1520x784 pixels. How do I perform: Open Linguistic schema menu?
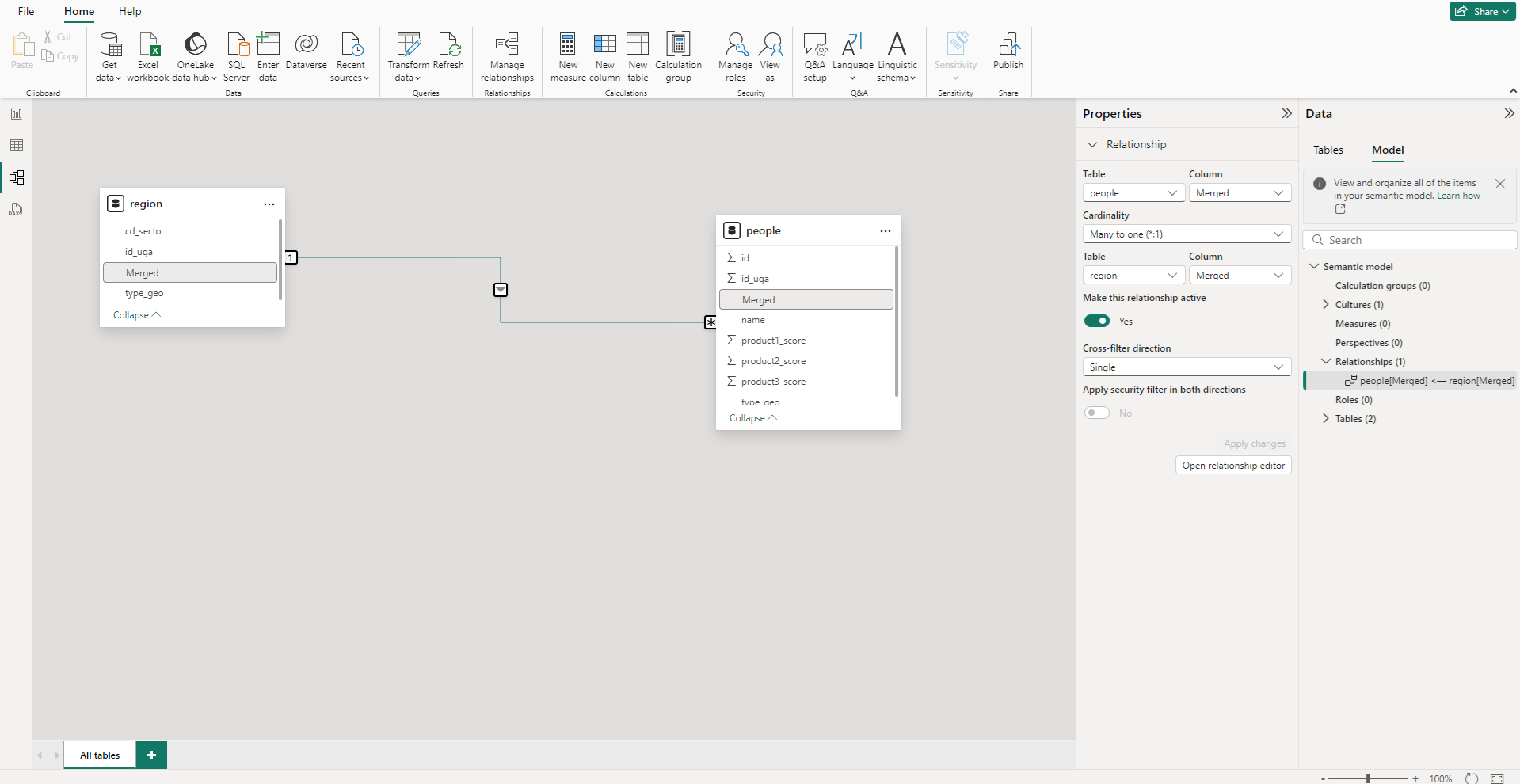coord(897,56)
